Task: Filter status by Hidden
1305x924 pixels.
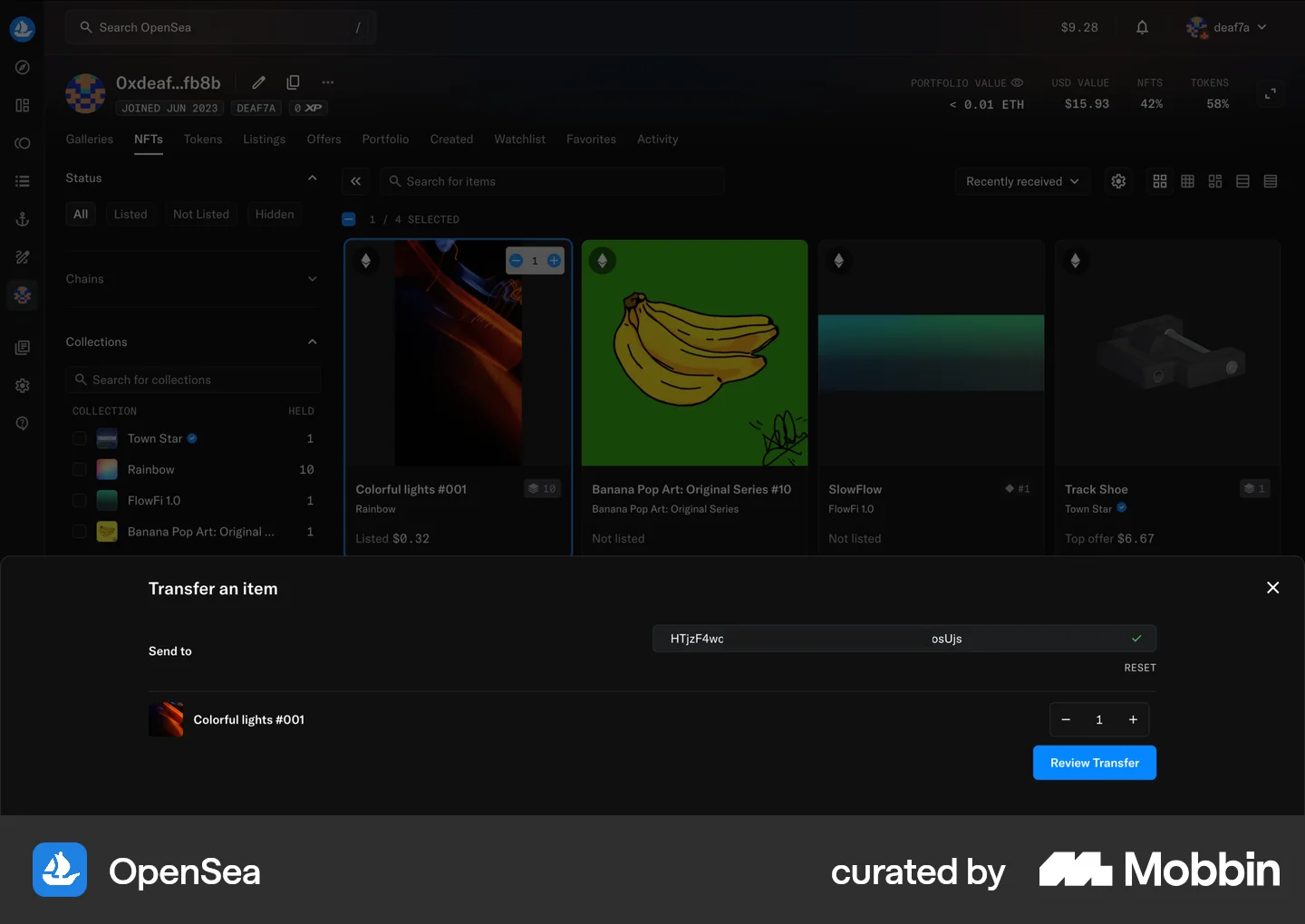Action: [275, 214]
